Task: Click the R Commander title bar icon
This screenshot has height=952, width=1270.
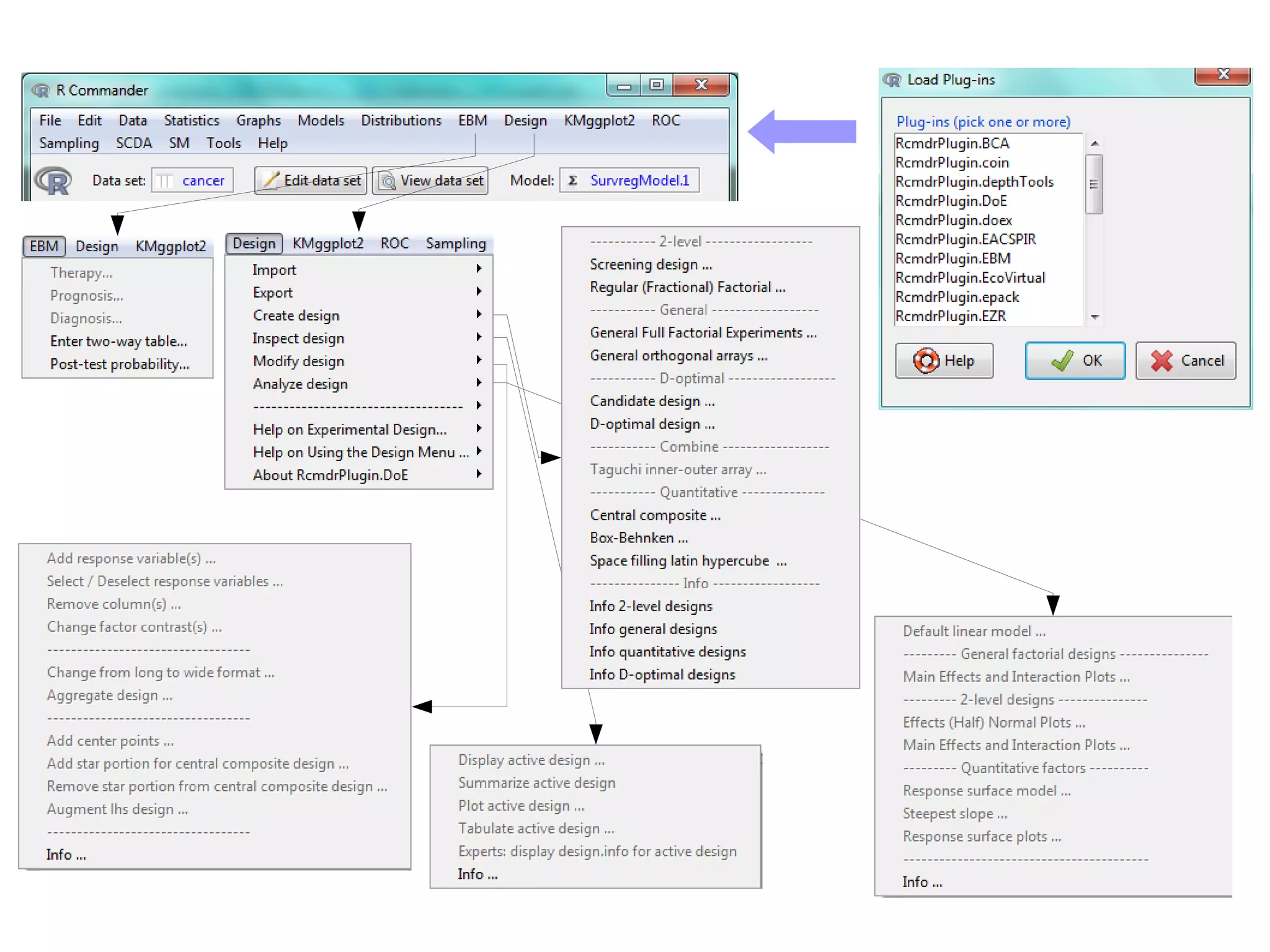Action: click(41, 90)
